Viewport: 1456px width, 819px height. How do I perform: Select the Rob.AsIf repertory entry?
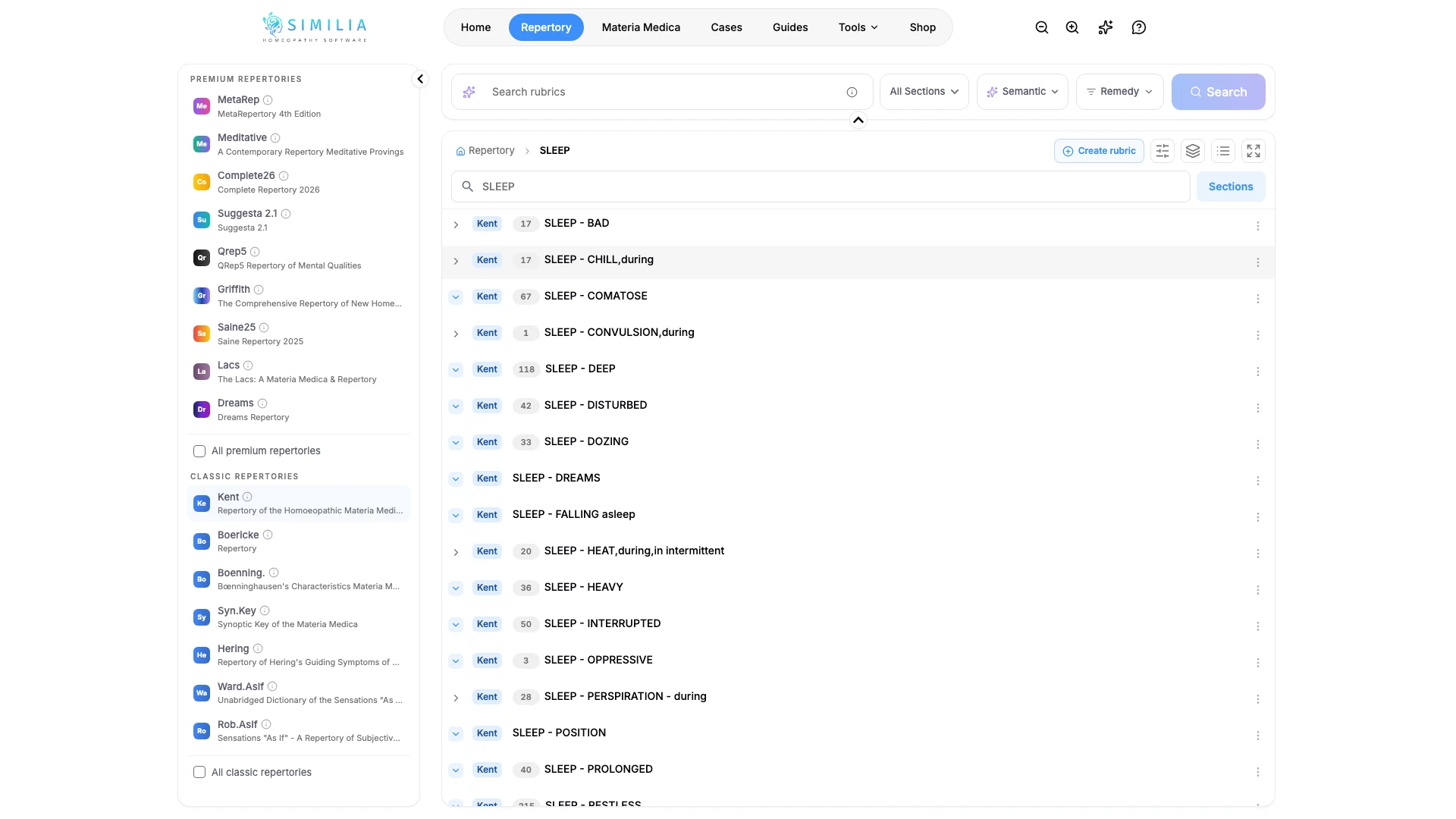(x=299, y=731)
